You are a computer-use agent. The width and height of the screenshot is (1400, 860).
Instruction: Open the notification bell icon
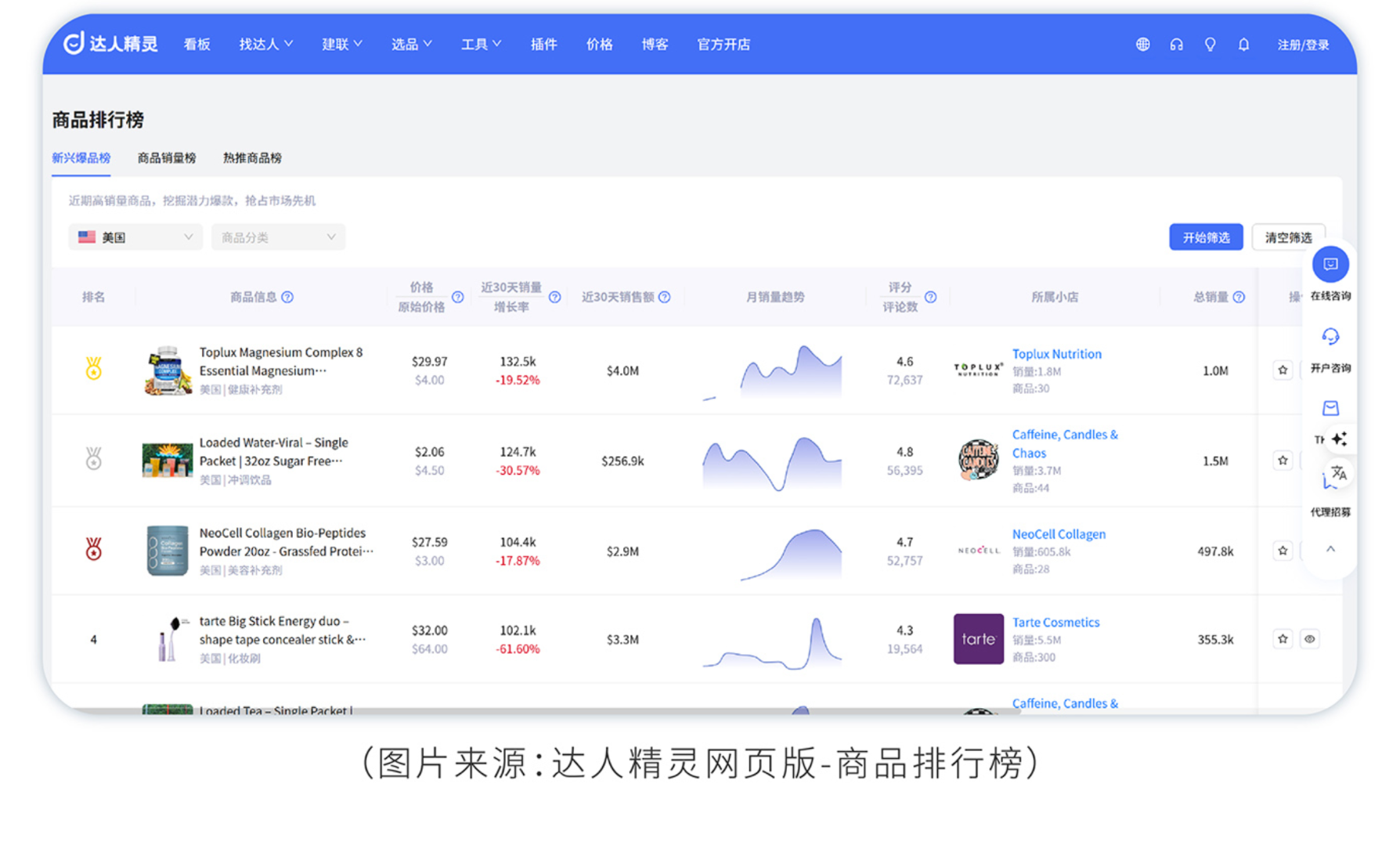[1243, 45]
